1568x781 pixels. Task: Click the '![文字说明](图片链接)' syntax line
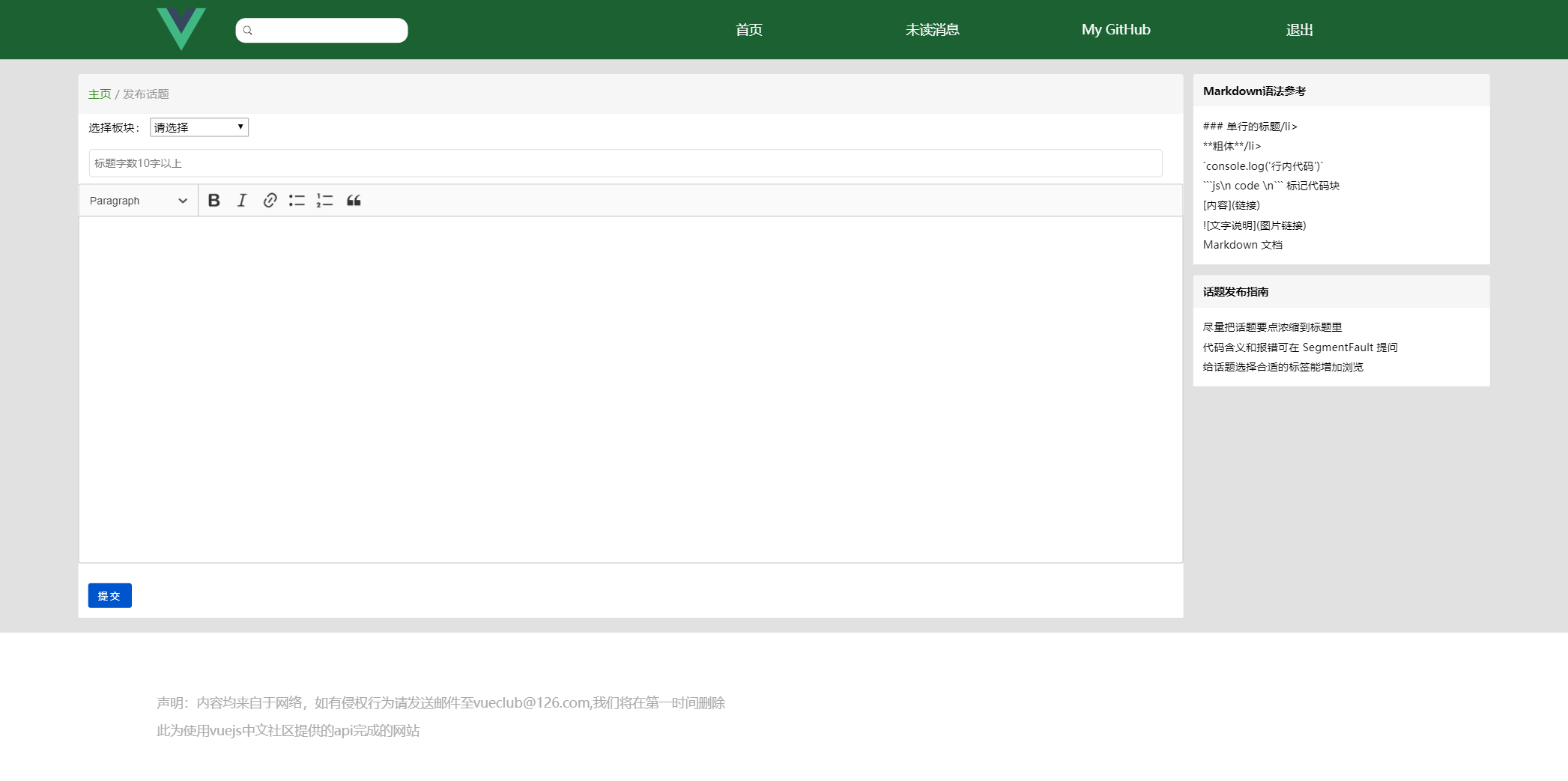[1254, 225]
